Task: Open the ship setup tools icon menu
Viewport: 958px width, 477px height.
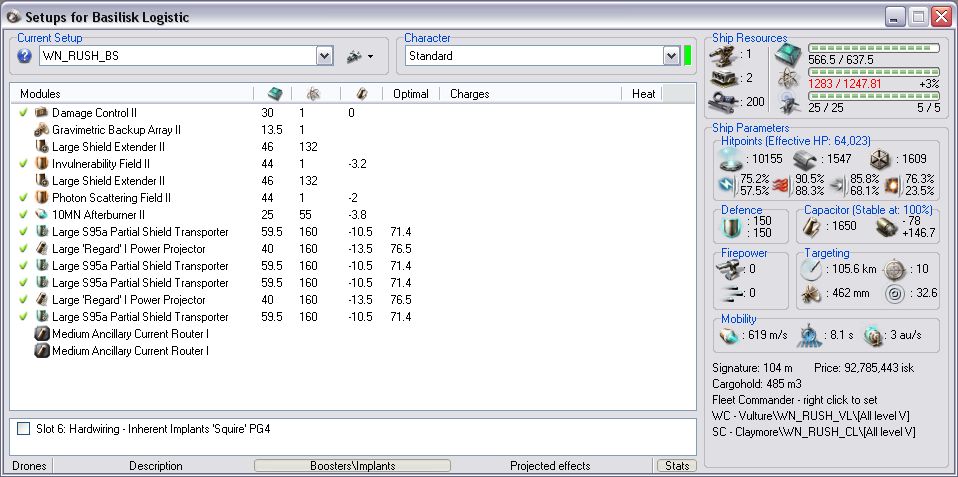Action: coord(360,56)
